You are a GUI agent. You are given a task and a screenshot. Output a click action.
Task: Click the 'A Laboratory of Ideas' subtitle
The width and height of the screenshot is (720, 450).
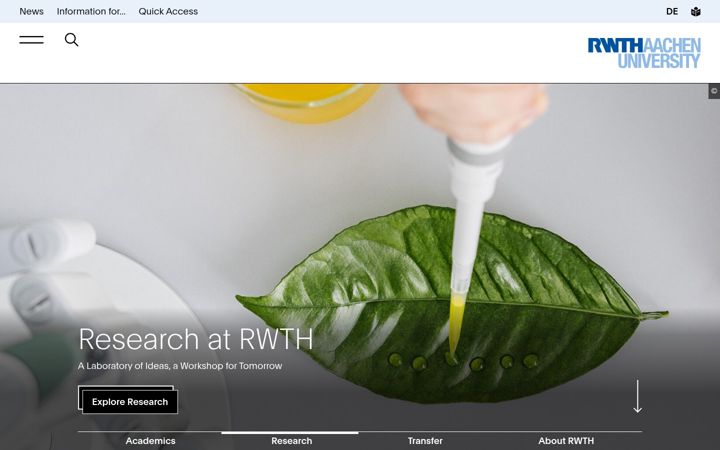tap(180, 366)
